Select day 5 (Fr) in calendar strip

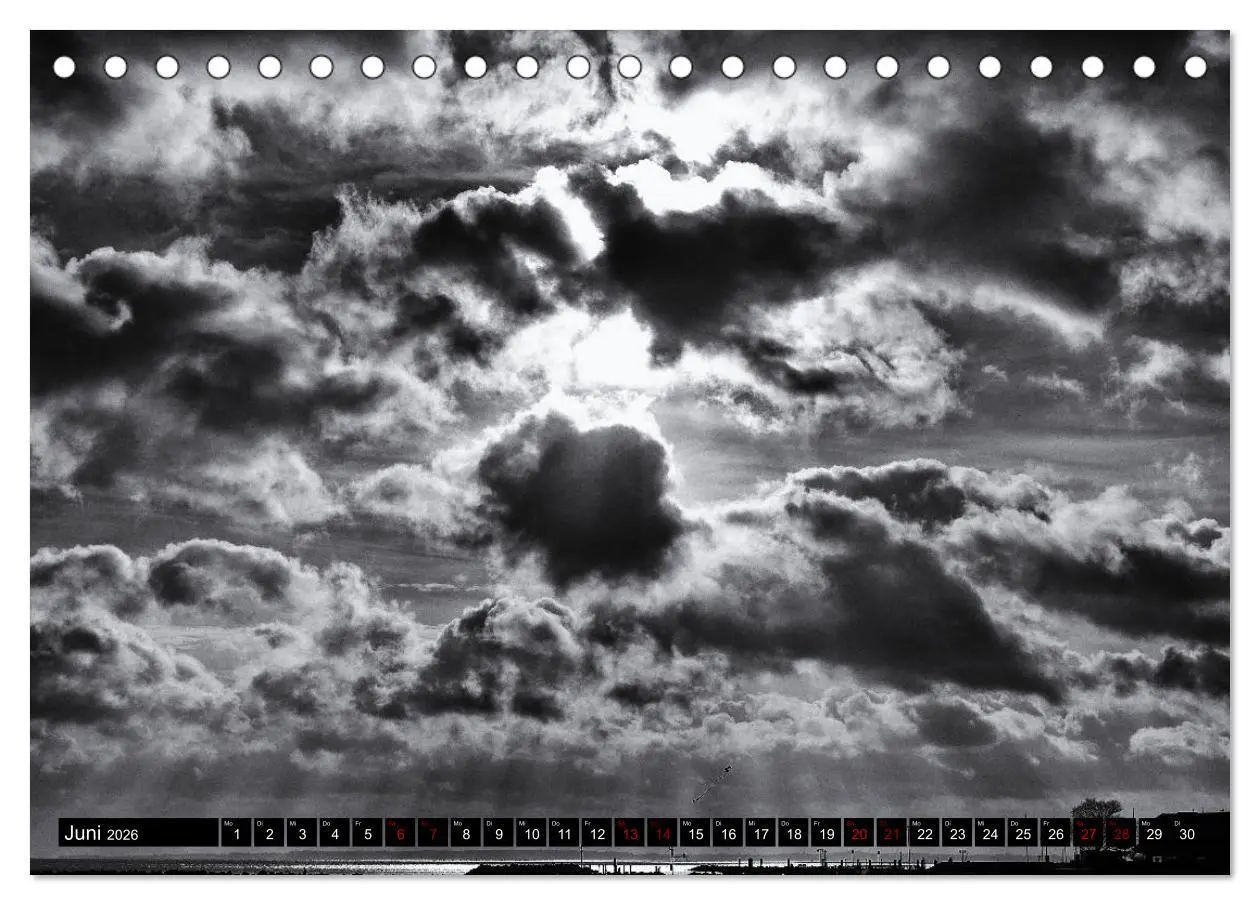(367, 833)
